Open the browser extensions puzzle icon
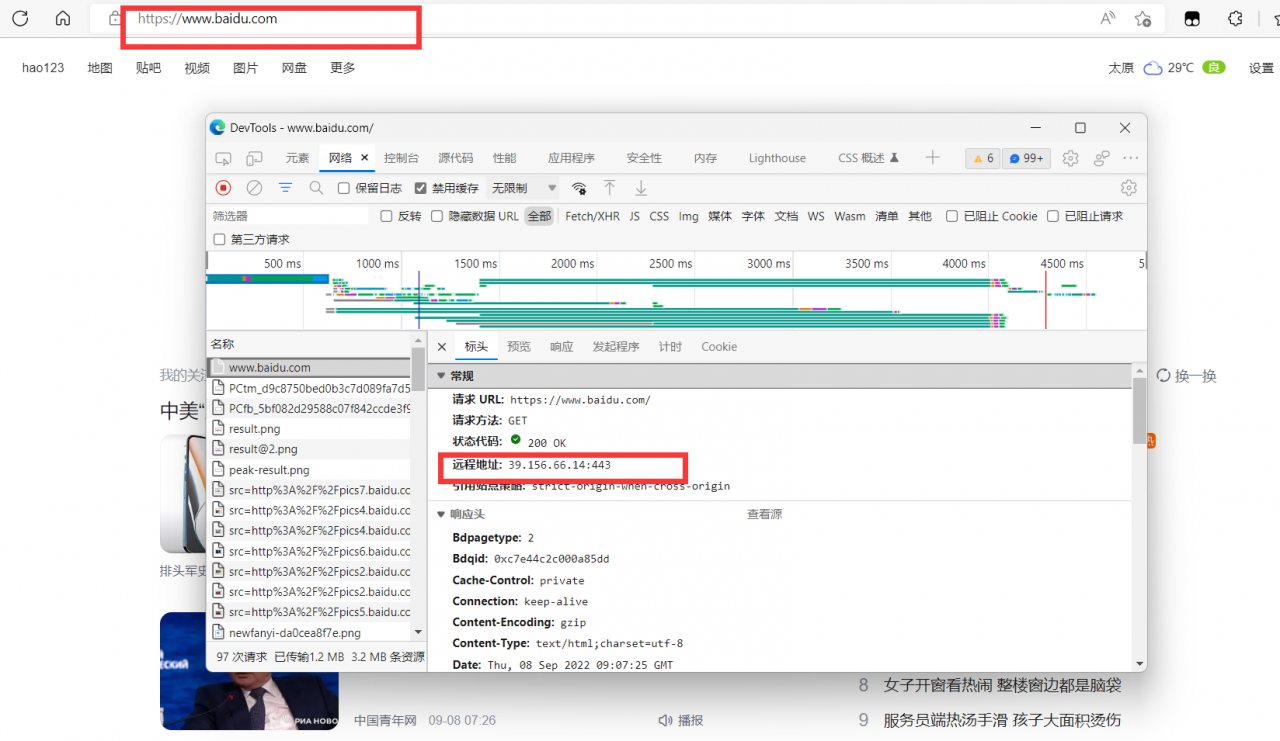This screenshot has height=741, width=1280. pos(1236,18)
